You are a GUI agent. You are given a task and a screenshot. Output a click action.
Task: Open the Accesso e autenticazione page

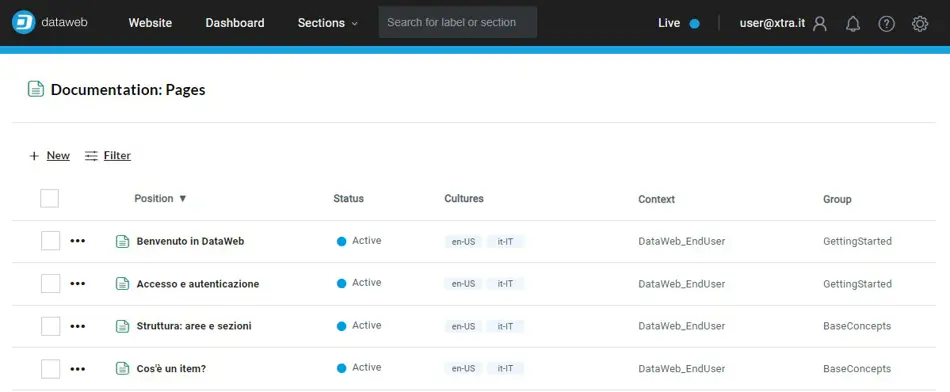tap(198, 284)
